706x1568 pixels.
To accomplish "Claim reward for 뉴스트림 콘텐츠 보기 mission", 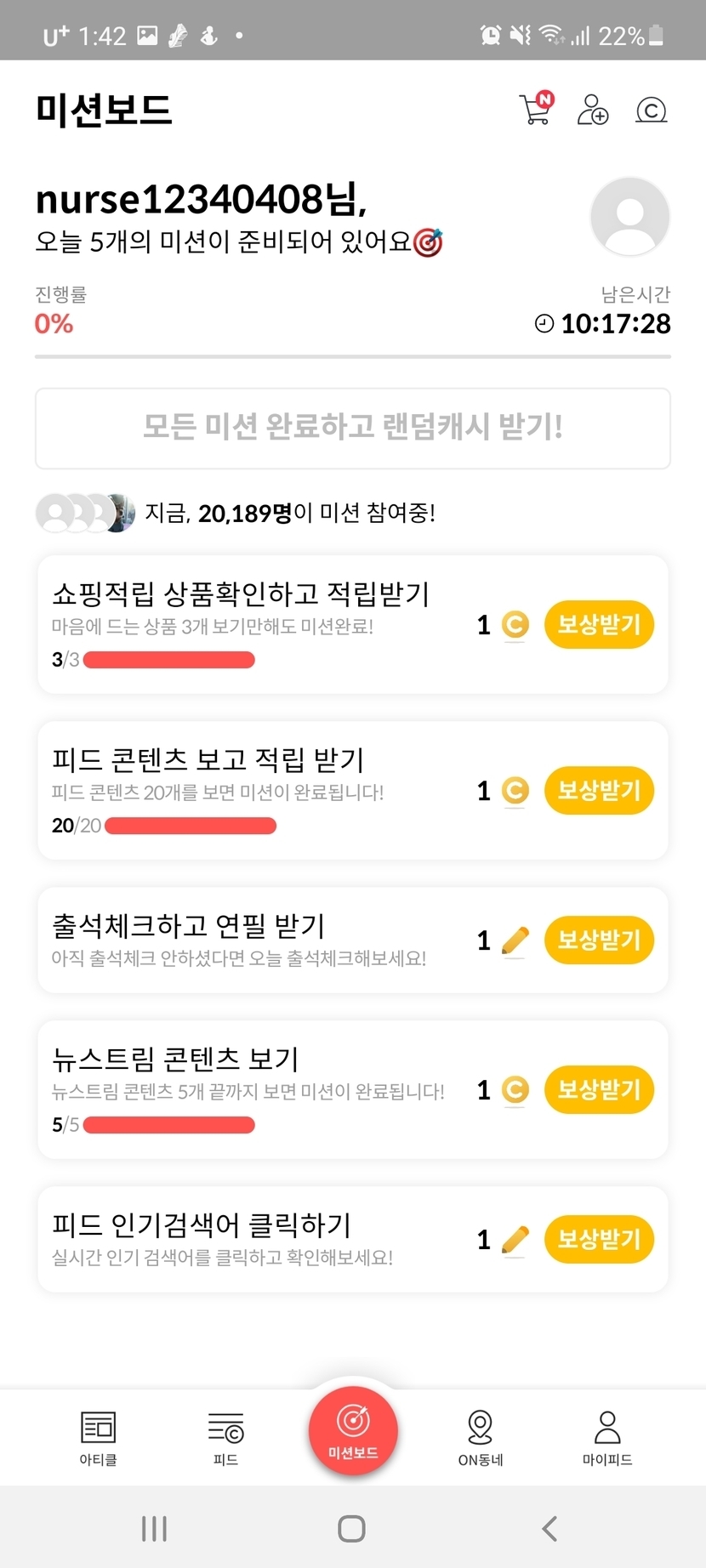I will click(599, 1090).
